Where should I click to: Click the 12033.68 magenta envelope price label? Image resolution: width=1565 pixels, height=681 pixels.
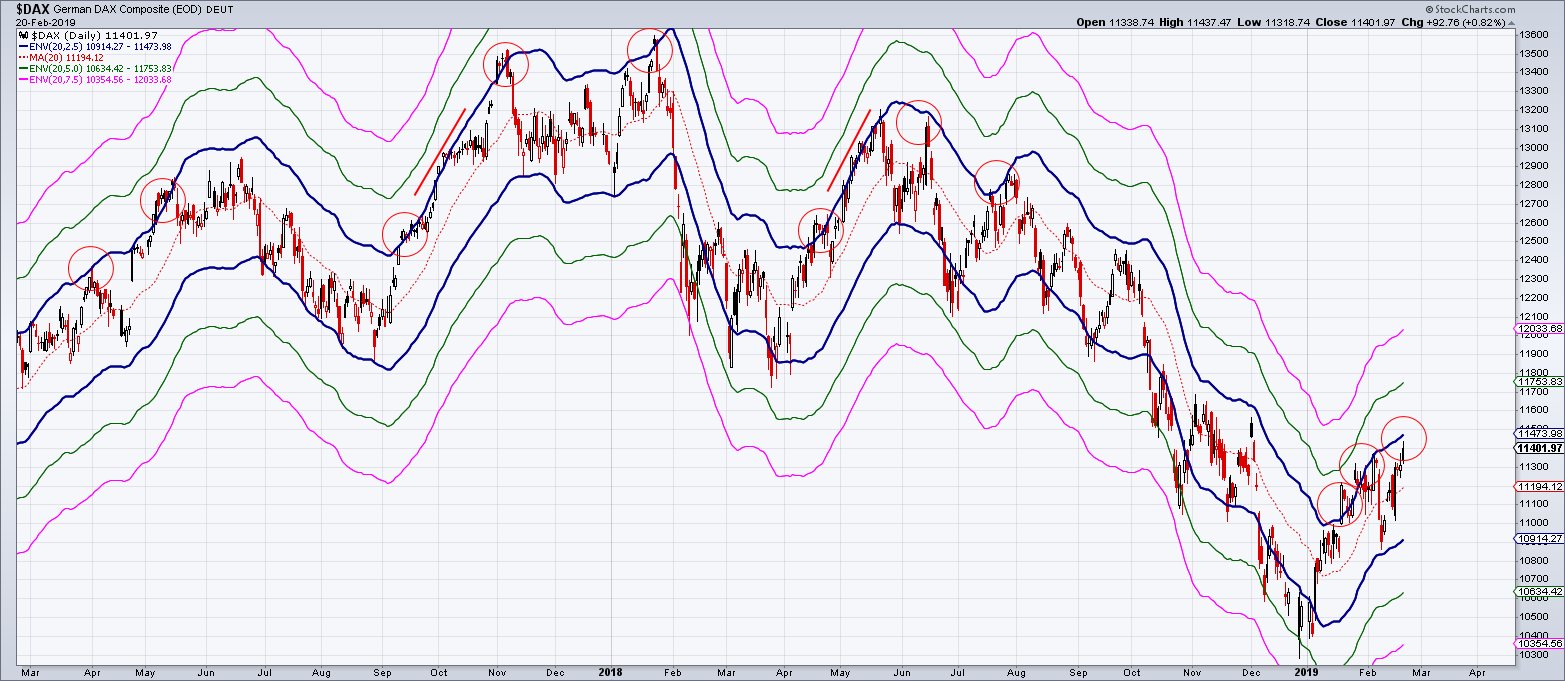tap(1537, 326)
